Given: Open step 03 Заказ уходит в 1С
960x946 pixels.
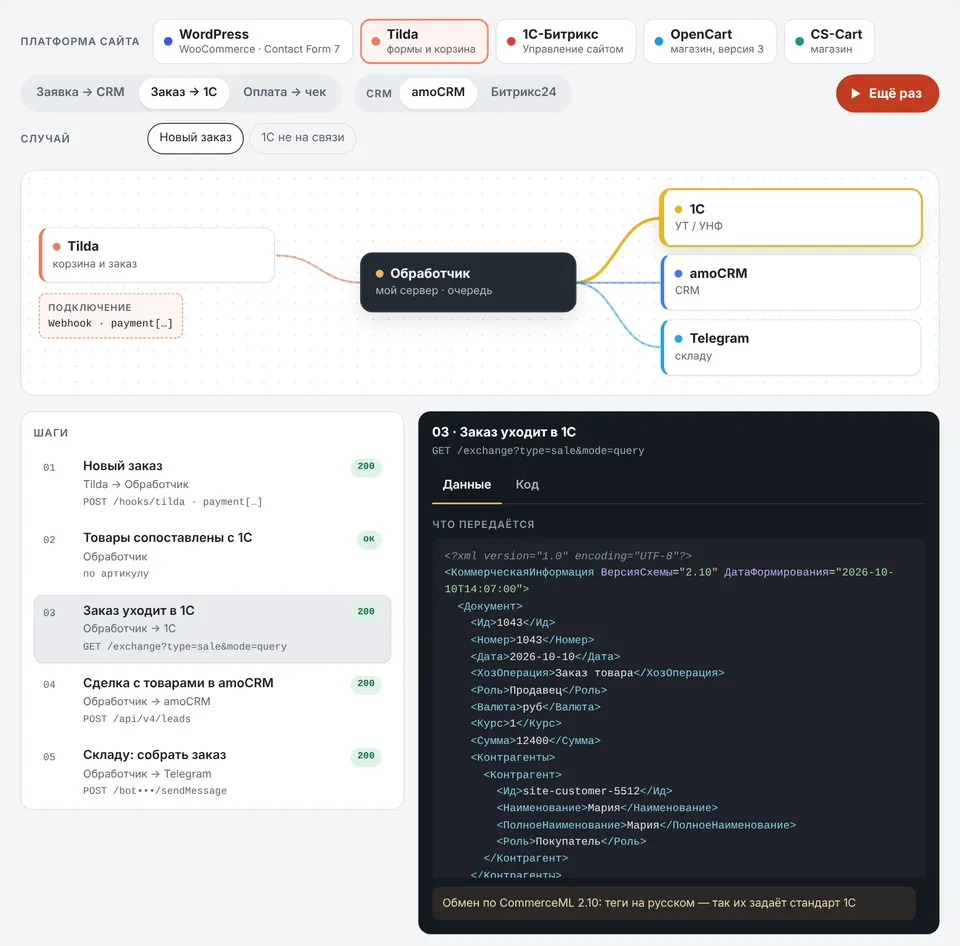Looking at the screenshot, I should click(212, 629).
